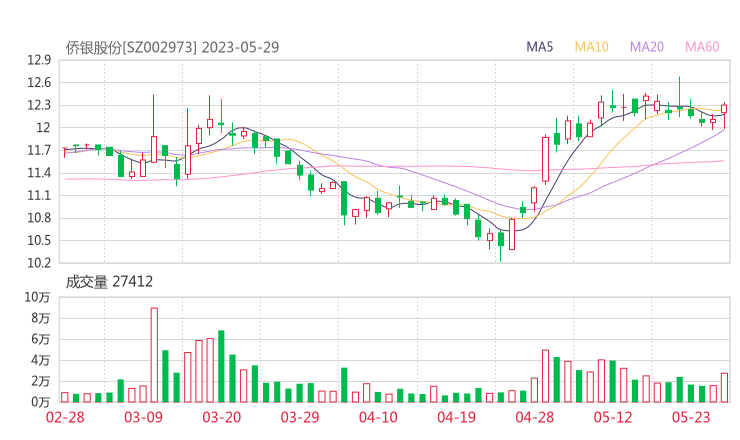Click the 10.2 price axis label
Image resolution: width=740 pixels, height=440 pixels.
pos(39,262)
